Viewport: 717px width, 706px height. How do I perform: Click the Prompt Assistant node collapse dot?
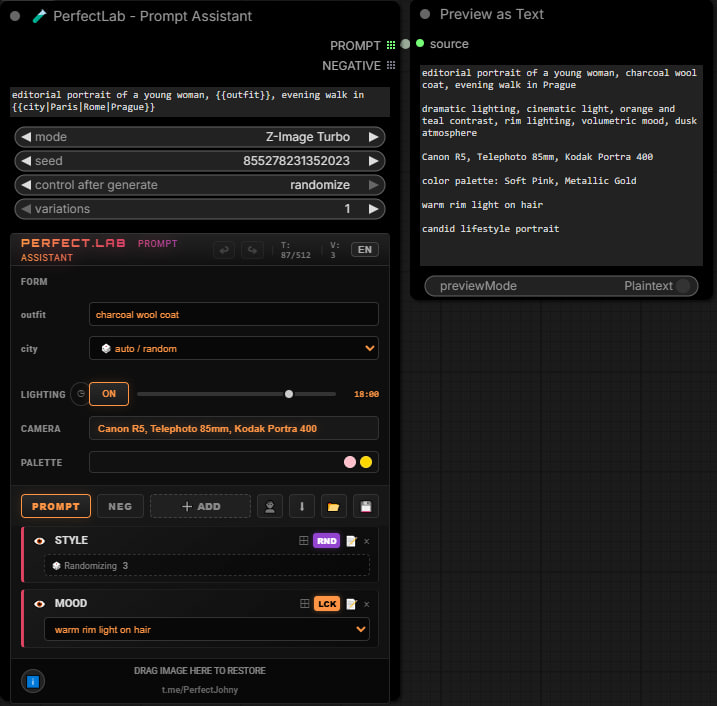click(15, 16)
